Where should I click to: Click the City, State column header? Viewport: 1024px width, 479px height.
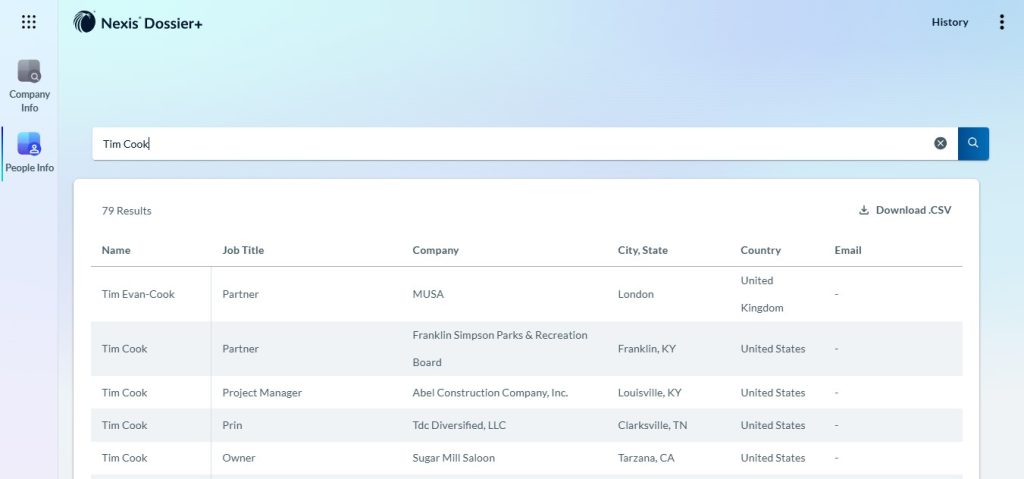click(643, 250)
